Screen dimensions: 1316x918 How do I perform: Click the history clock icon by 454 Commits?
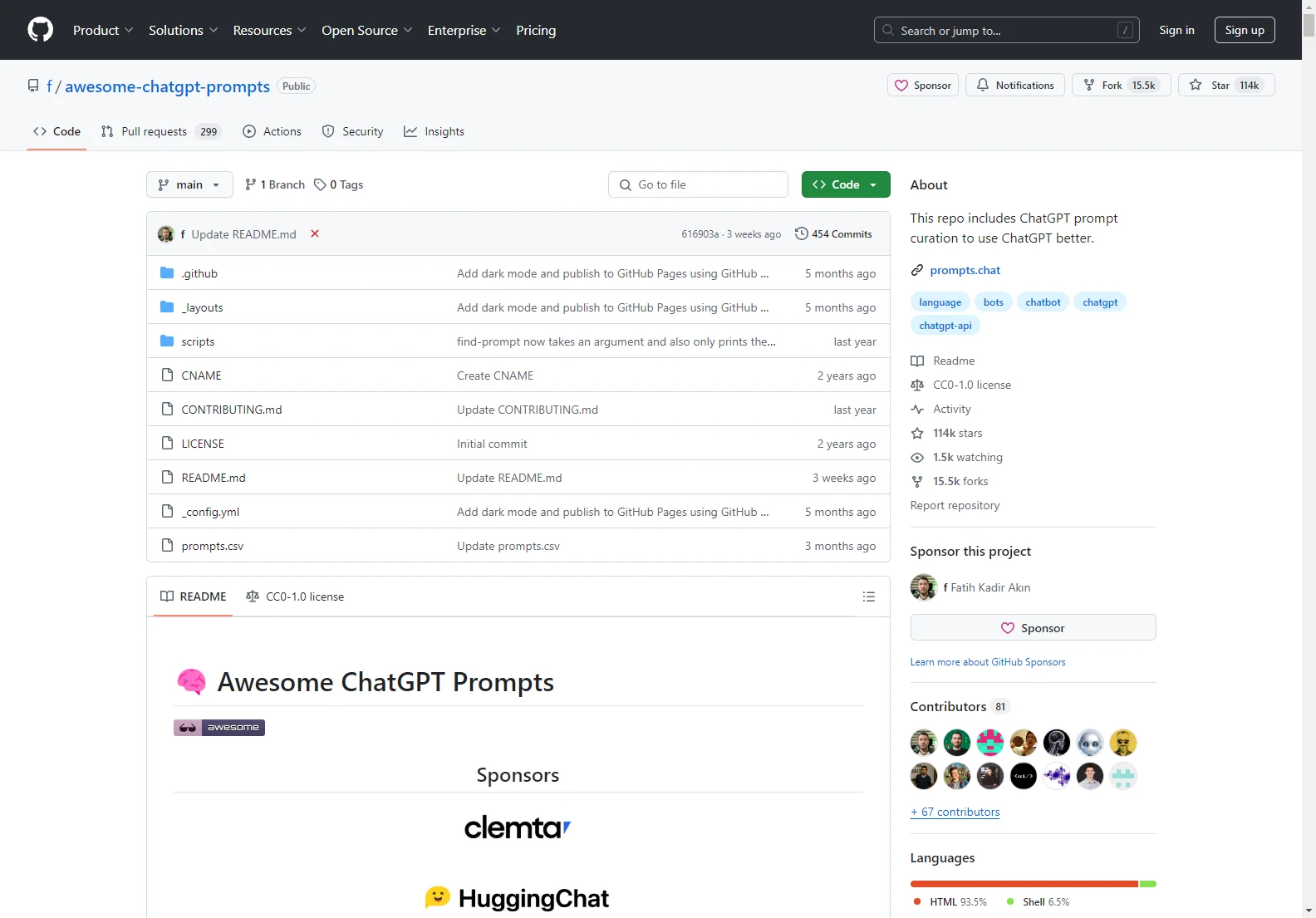[802, 233]
